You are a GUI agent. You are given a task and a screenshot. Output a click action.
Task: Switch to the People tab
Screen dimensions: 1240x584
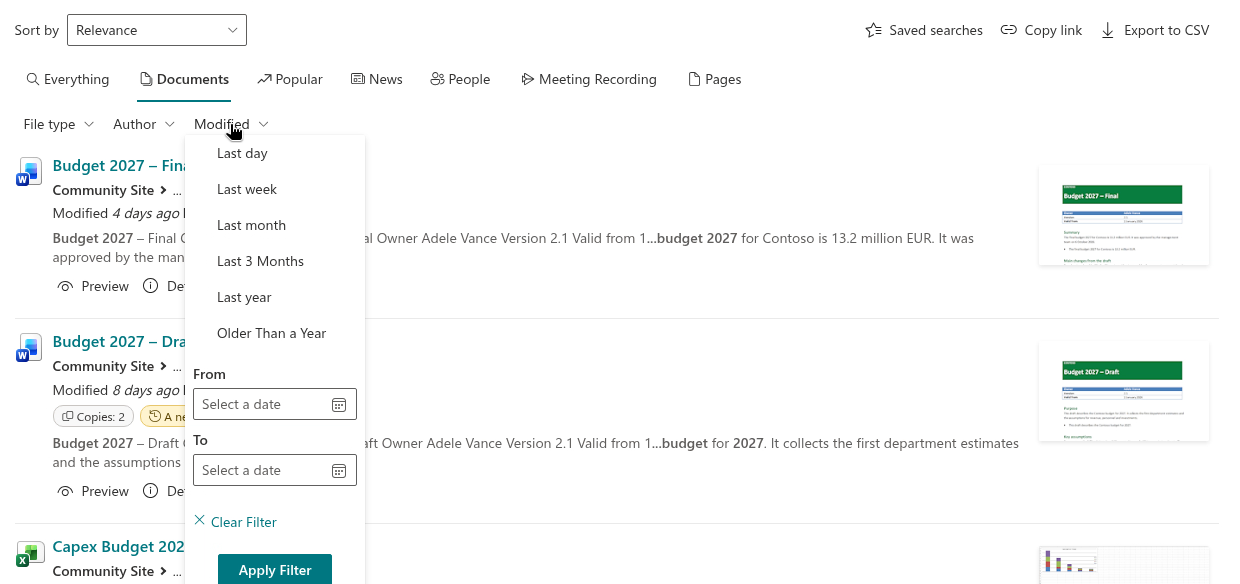click(460, 79)
